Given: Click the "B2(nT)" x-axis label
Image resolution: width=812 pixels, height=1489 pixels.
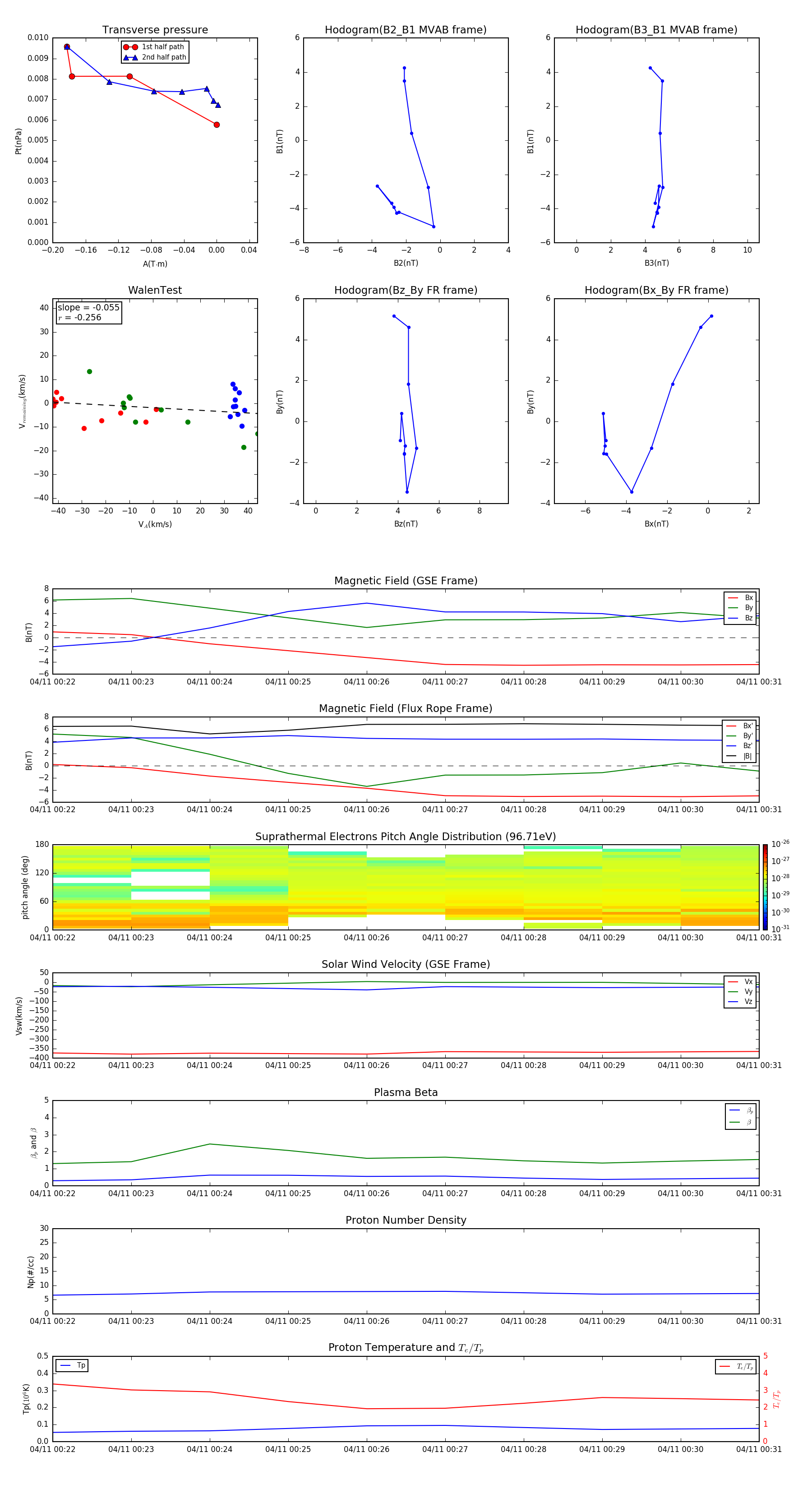Looking at the screenshot, I should 406,263.
